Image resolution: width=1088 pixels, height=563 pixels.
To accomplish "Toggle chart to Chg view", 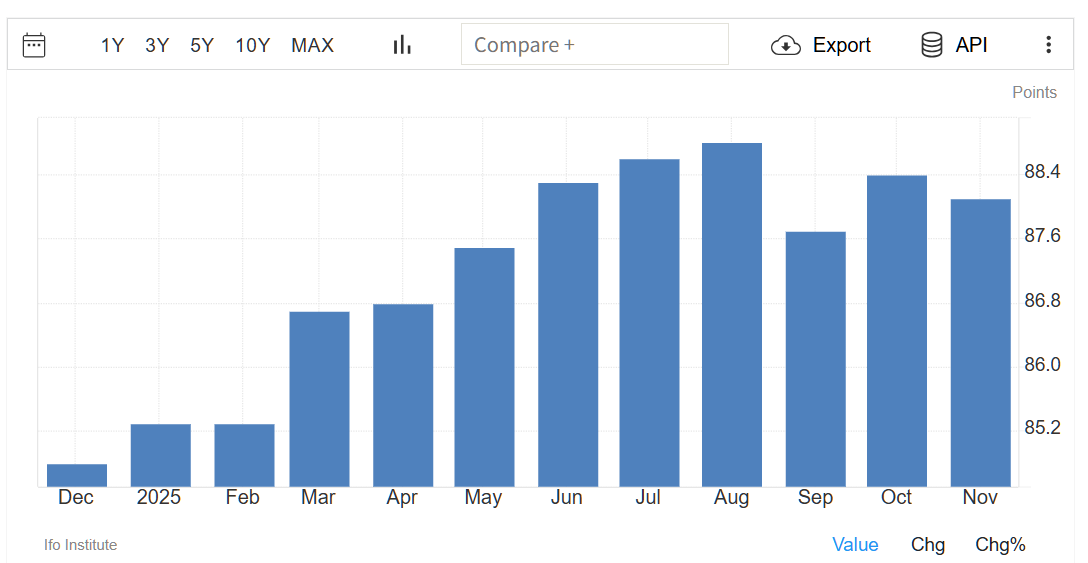I will point(927,545).
